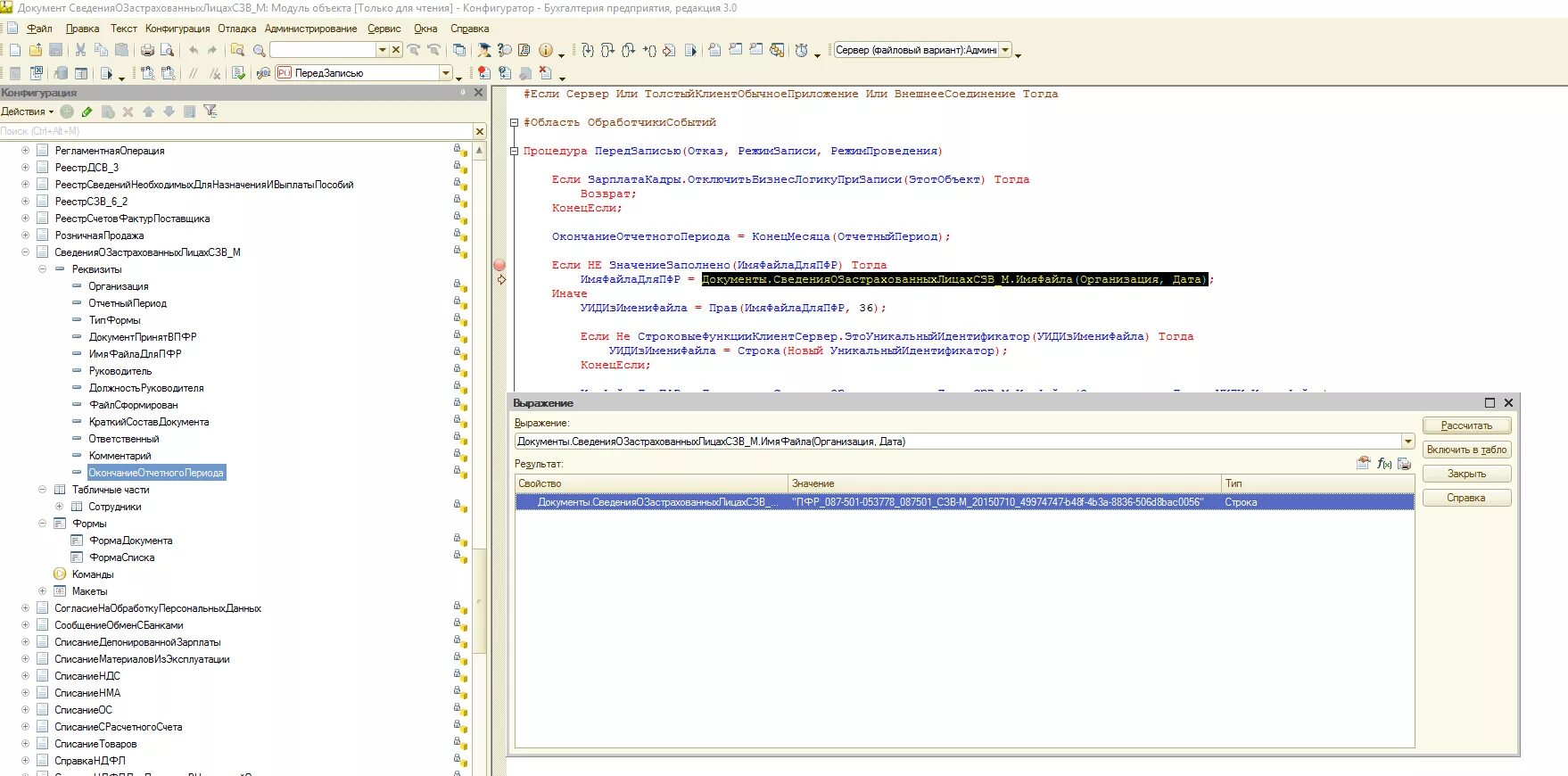Expand the РегламентнаяОперация tree node

point(25,151)
